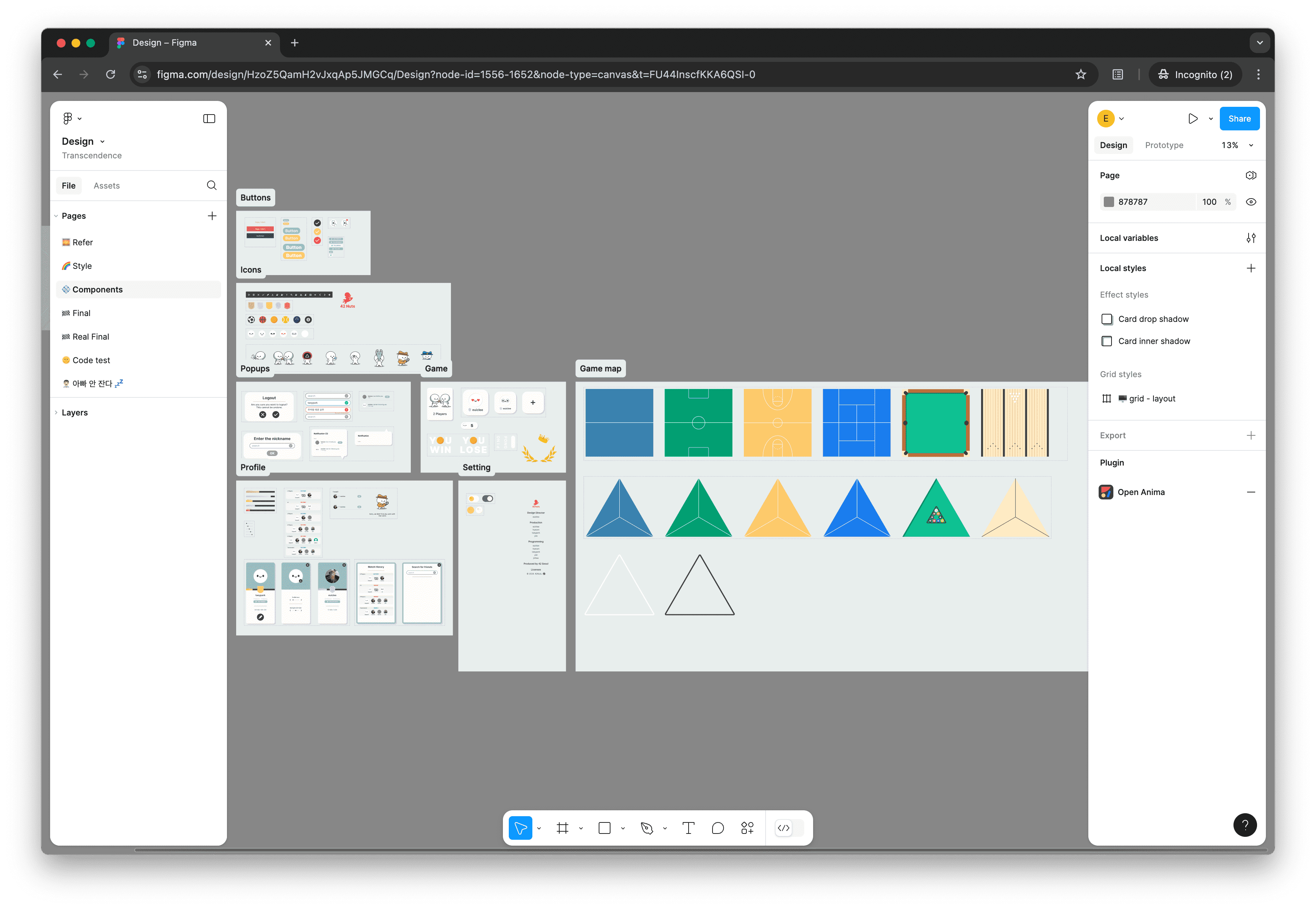Open the shape tools dropdown chevron

(x=623, y=828)
